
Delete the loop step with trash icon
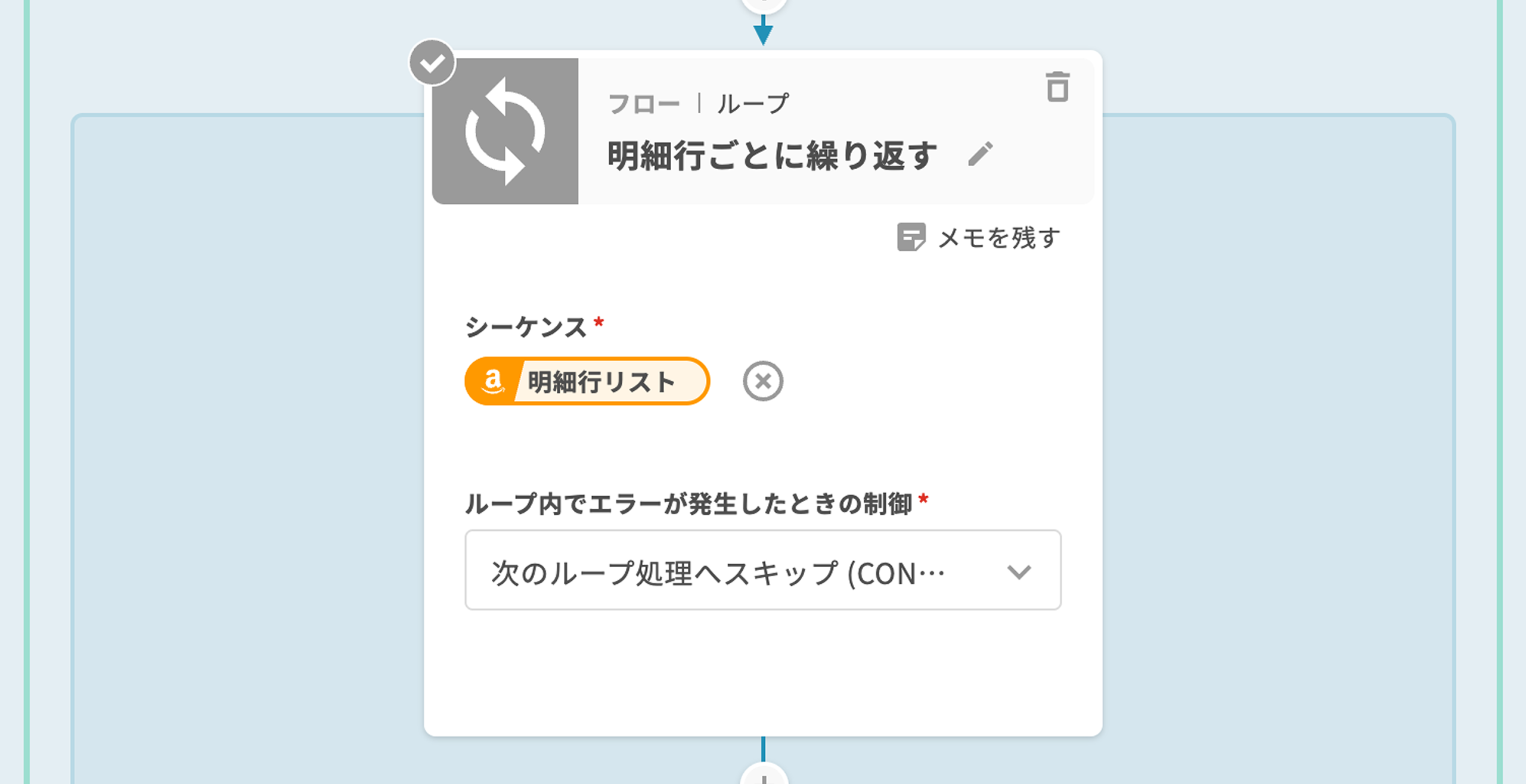(x=1057, y=87)
